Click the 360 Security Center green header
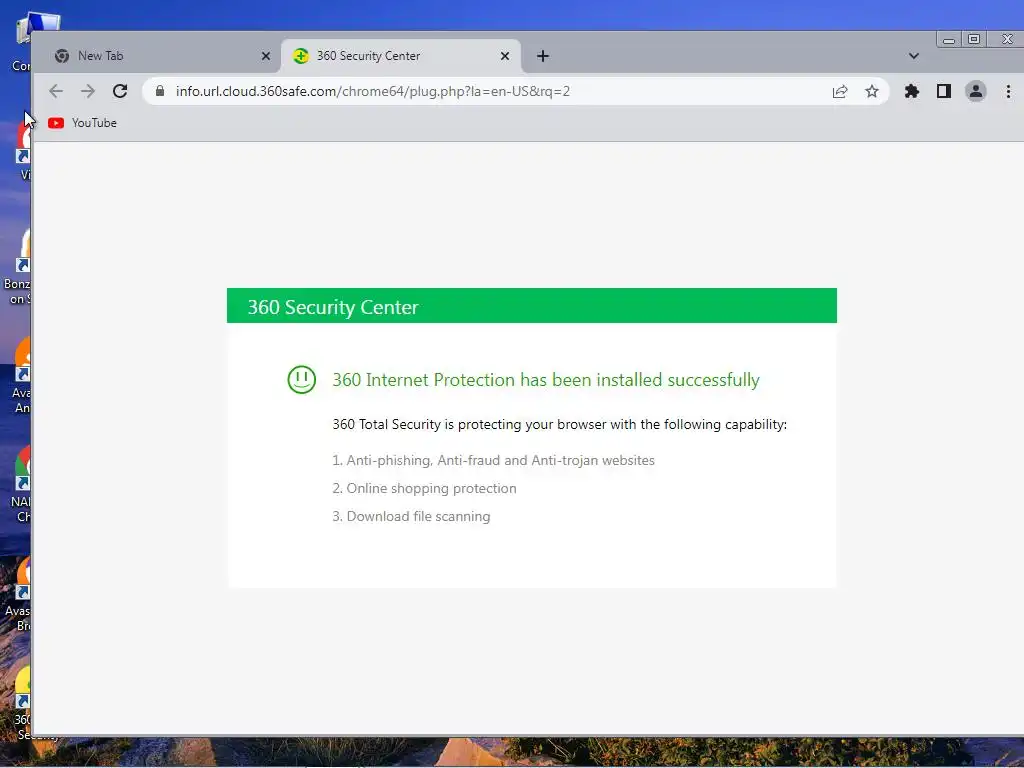Image resolution: width=1024 pixels, height=768 pixels. 532,306
